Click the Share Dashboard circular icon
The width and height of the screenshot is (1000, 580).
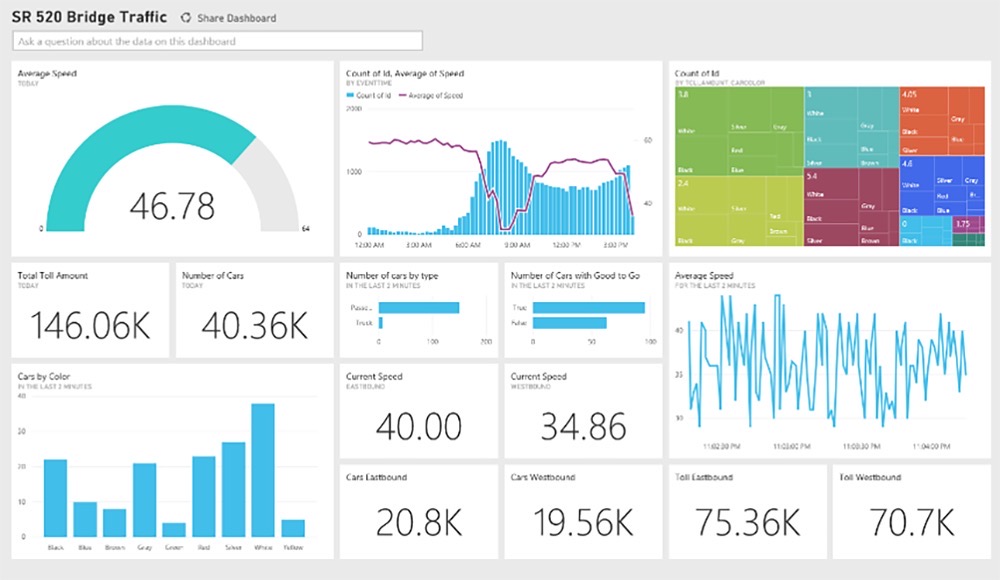point(185,18)
